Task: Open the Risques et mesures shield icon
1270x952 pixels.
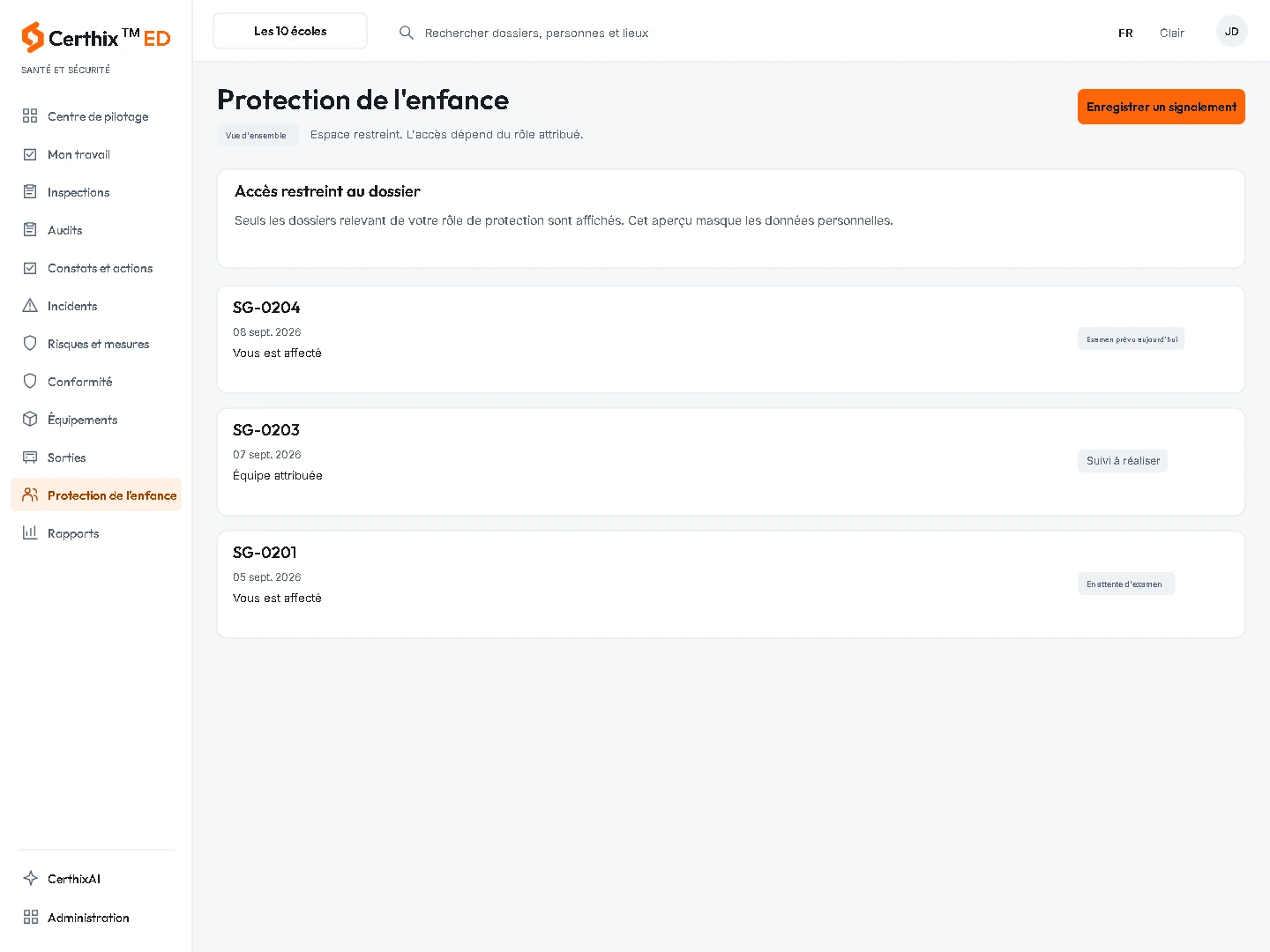Action: pos(30,344)
